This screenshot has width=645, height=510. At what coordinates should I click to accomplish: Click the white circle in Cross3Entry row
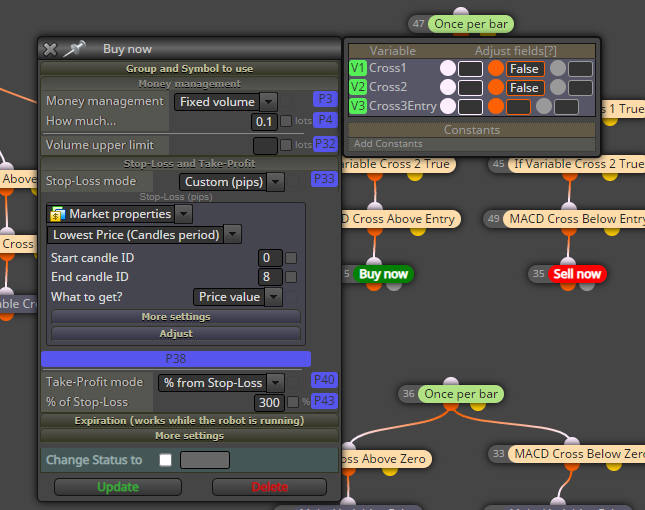448,106
